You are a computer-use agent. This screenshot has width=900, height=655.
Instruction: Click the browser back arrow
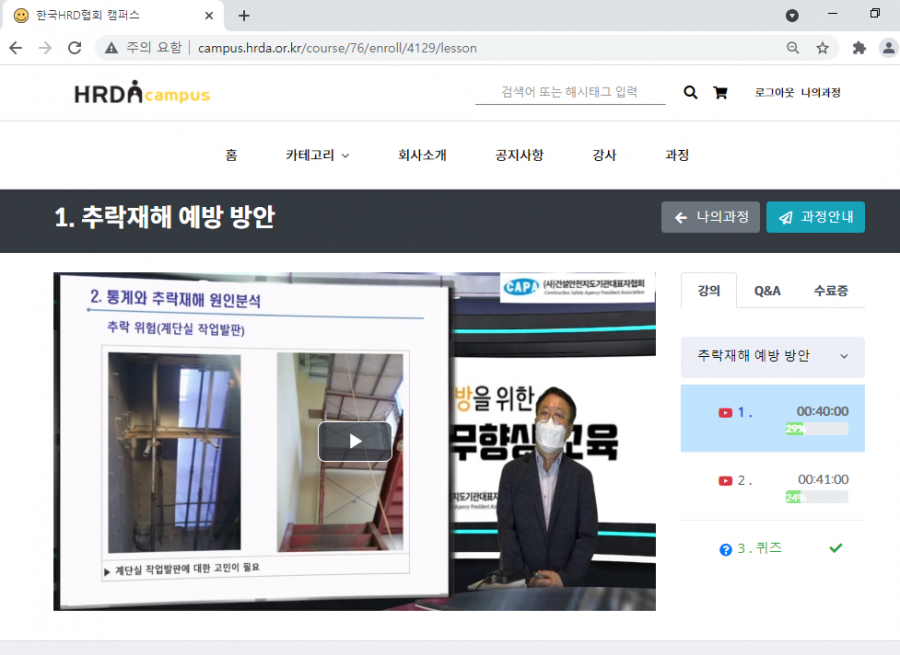point(16,48)
